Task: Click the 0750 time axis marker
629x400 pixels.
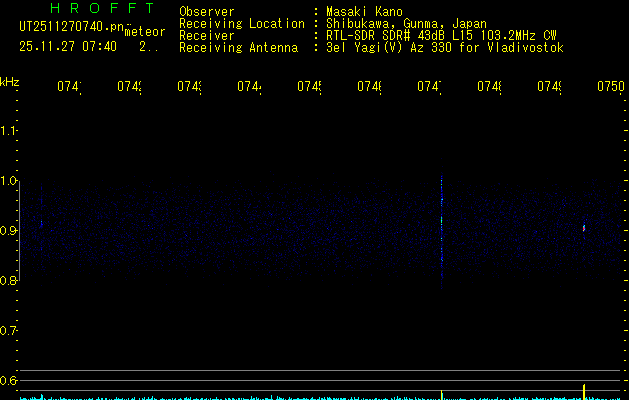Action: [x=609, y=87]
